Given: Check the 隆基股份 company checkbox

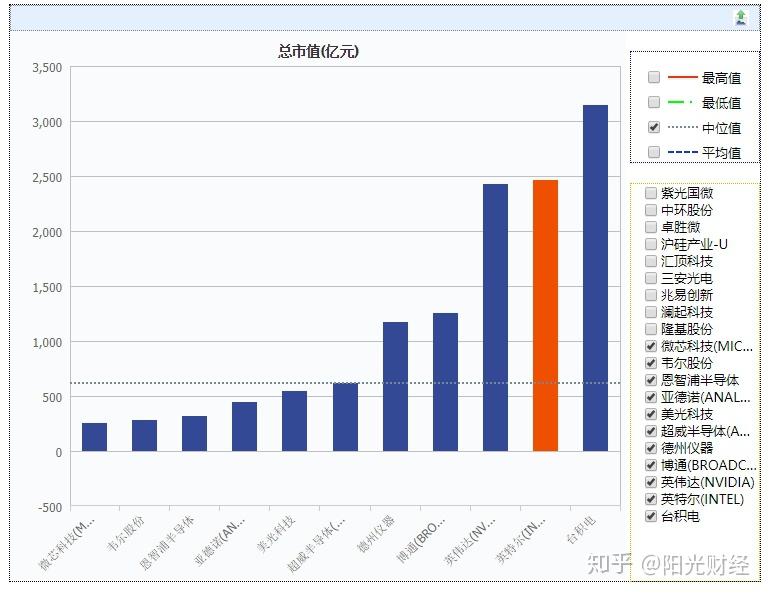Looking at the screenshot, I should coord(651,329).
